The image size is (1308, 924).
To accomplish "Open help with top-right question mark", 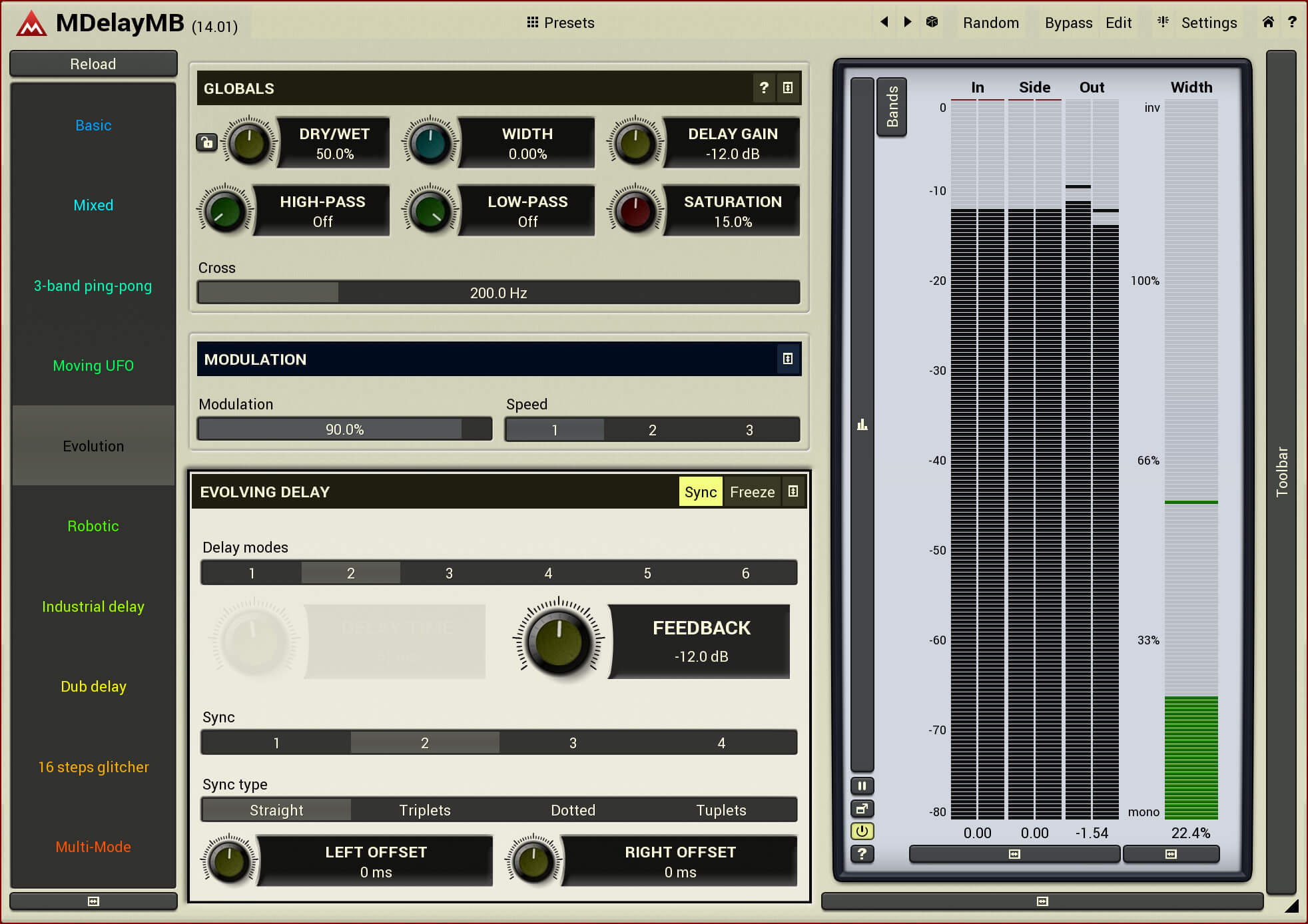I will coord(1292,22).
